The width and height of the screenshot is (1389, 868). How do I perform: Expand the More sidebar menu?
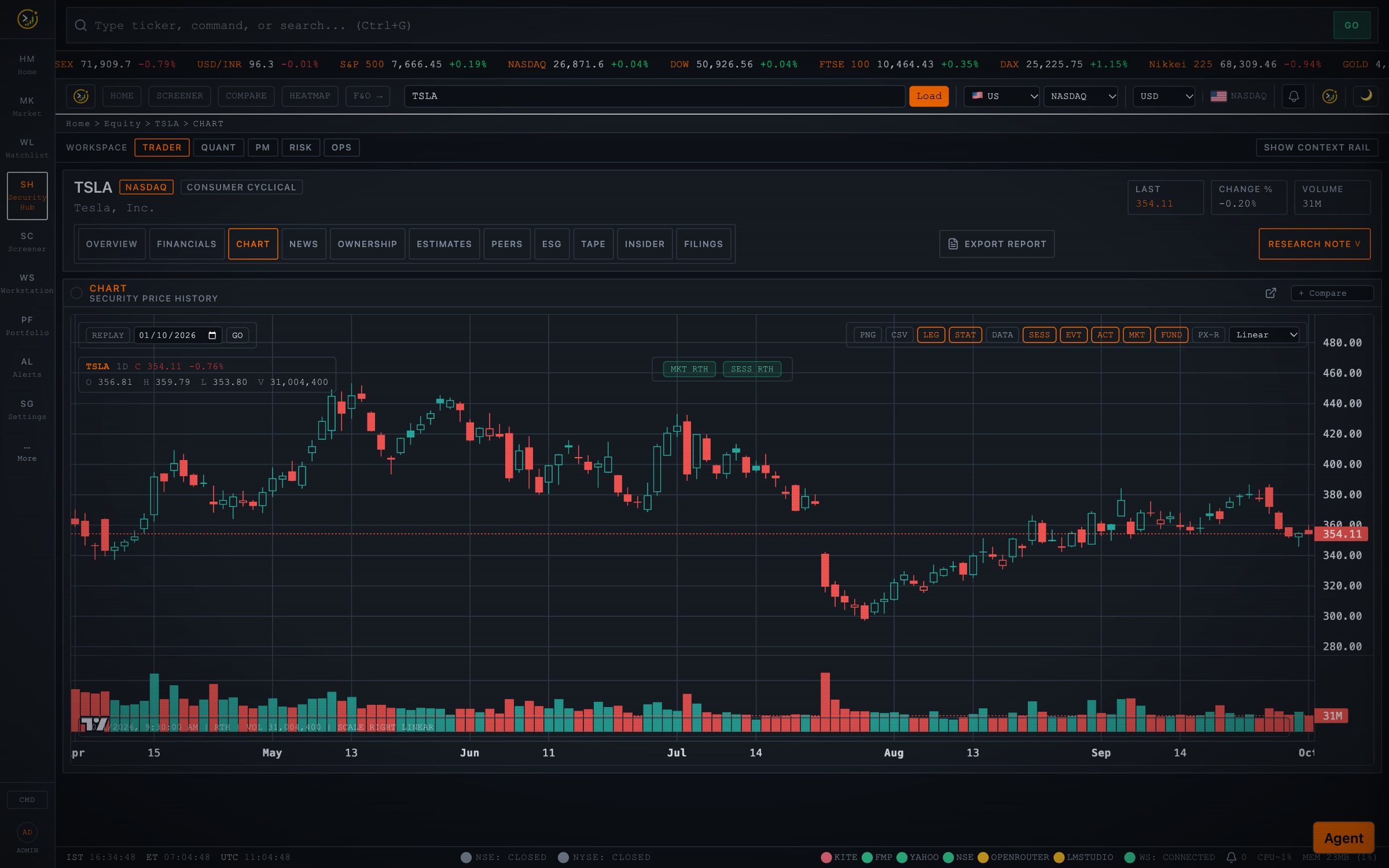pyautogui.click(x=27, y=453)
